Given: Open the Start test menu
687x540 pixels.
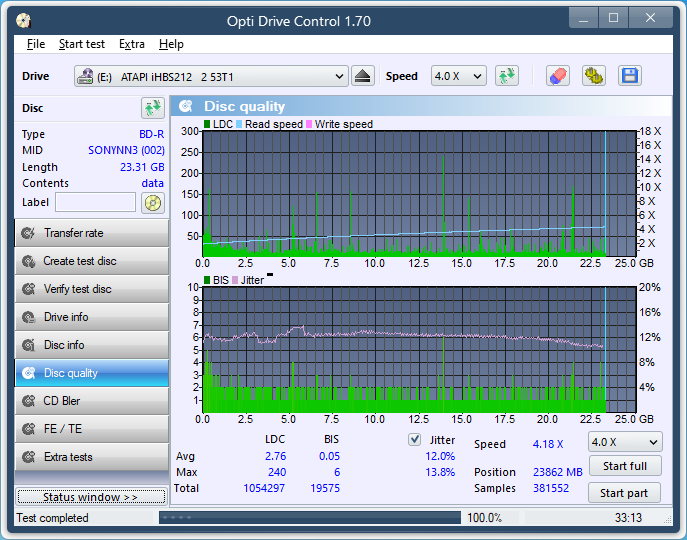Looking at the screenshot, I should (x=81, y=44).
